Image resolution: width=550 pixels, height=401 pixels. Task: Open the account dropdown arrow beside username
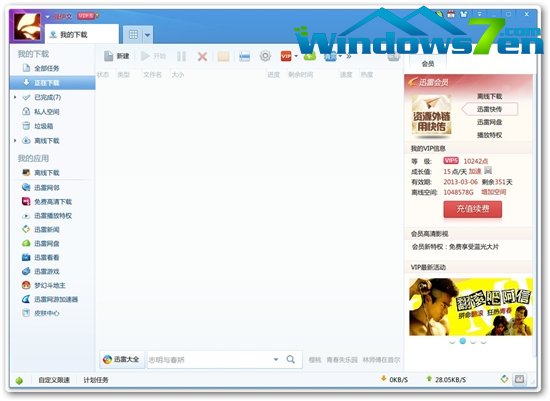(47, 16)
